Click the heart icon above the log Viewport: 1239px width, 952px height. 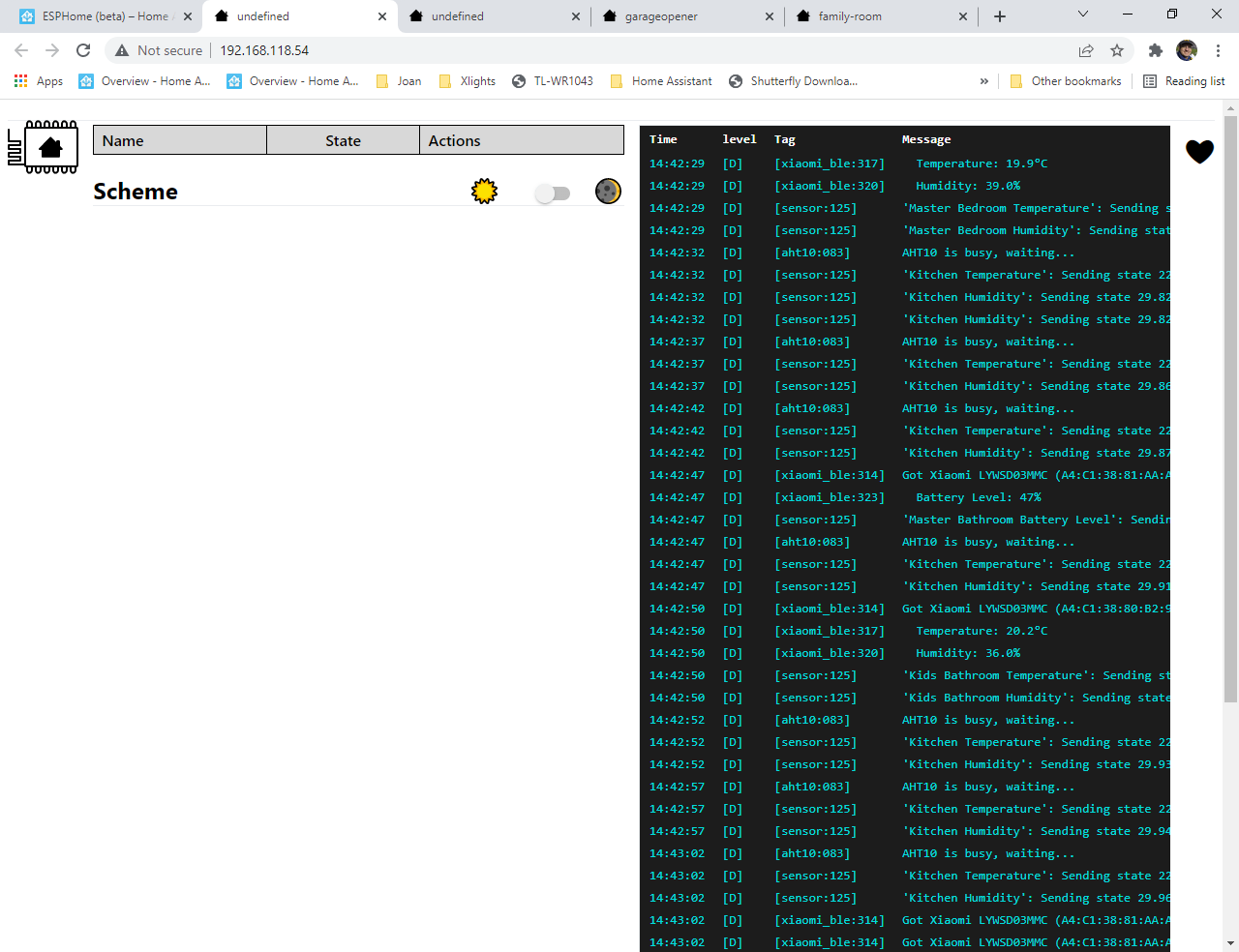(x=1199, y=152)
